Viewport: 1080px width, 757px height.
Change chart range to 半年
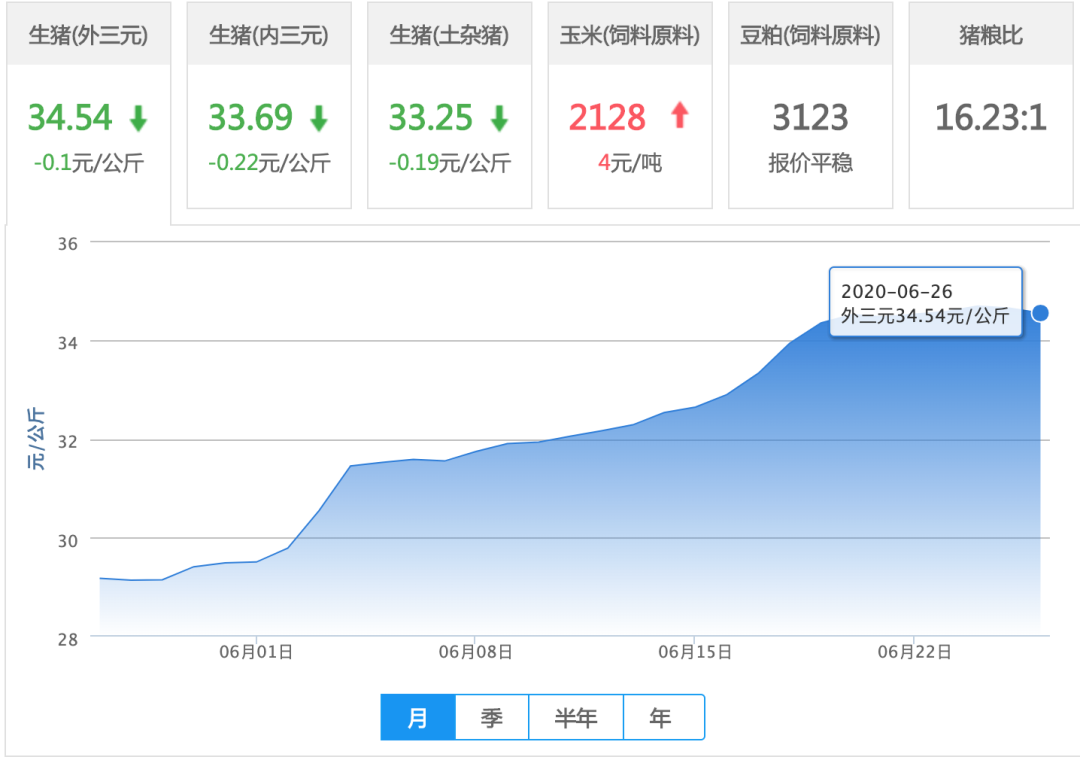[x=576, y=718]
